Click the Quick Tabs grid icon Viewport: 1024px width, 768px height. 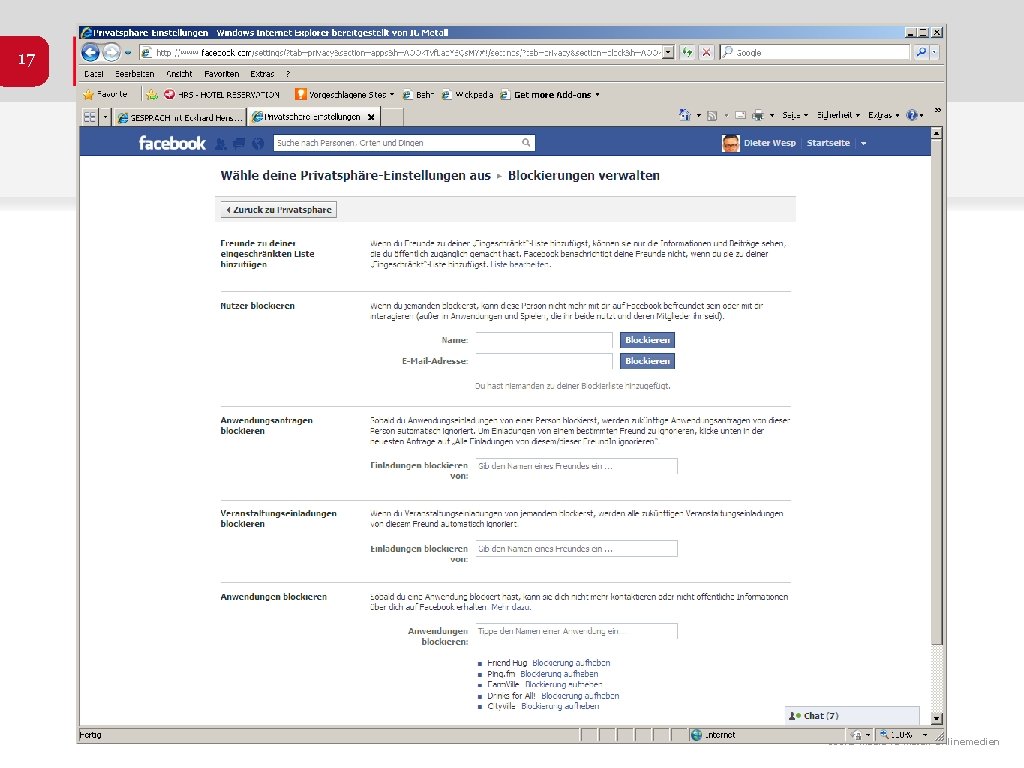point(89,117)
